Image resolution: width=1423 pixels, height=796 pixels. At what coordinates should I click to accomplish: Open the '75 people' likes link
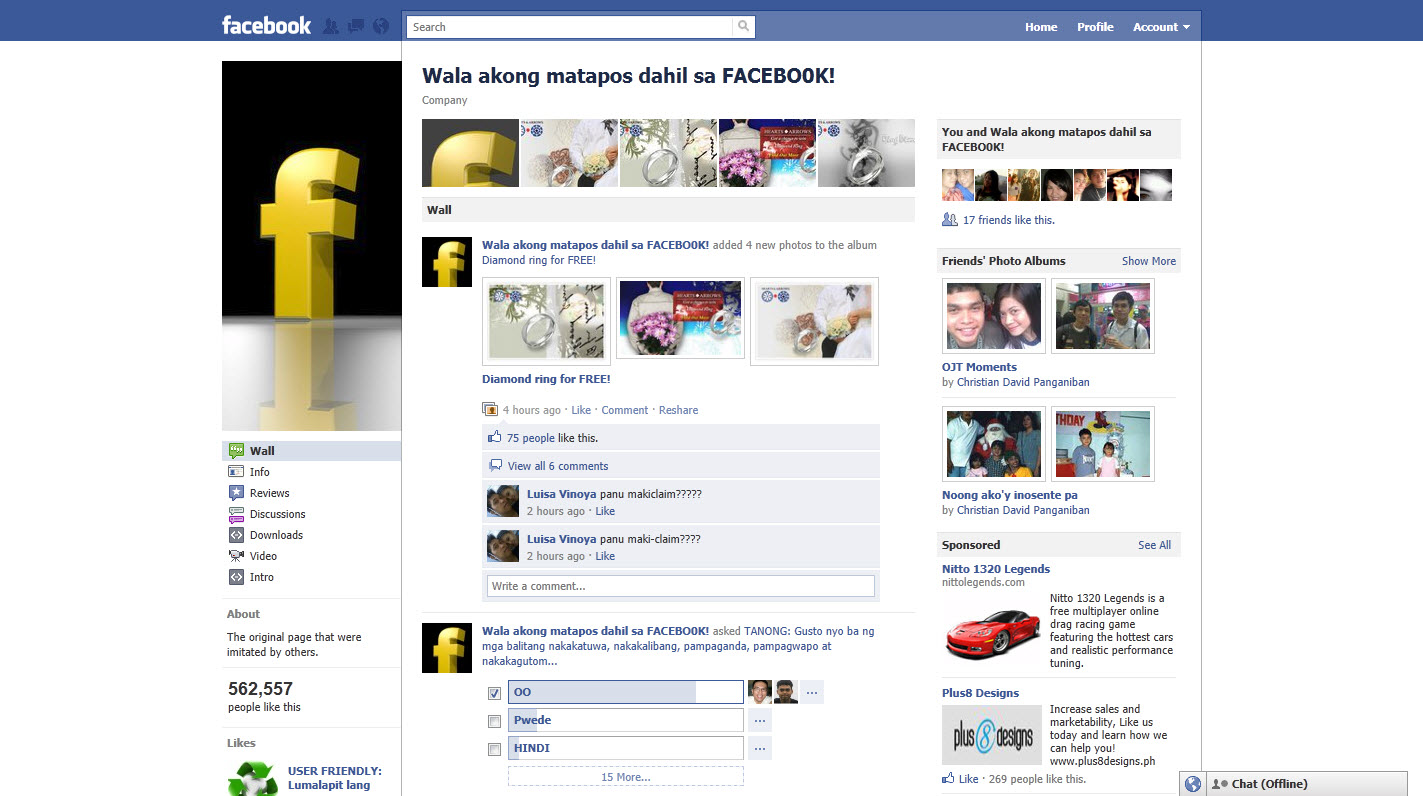click(x=531, y=438)
